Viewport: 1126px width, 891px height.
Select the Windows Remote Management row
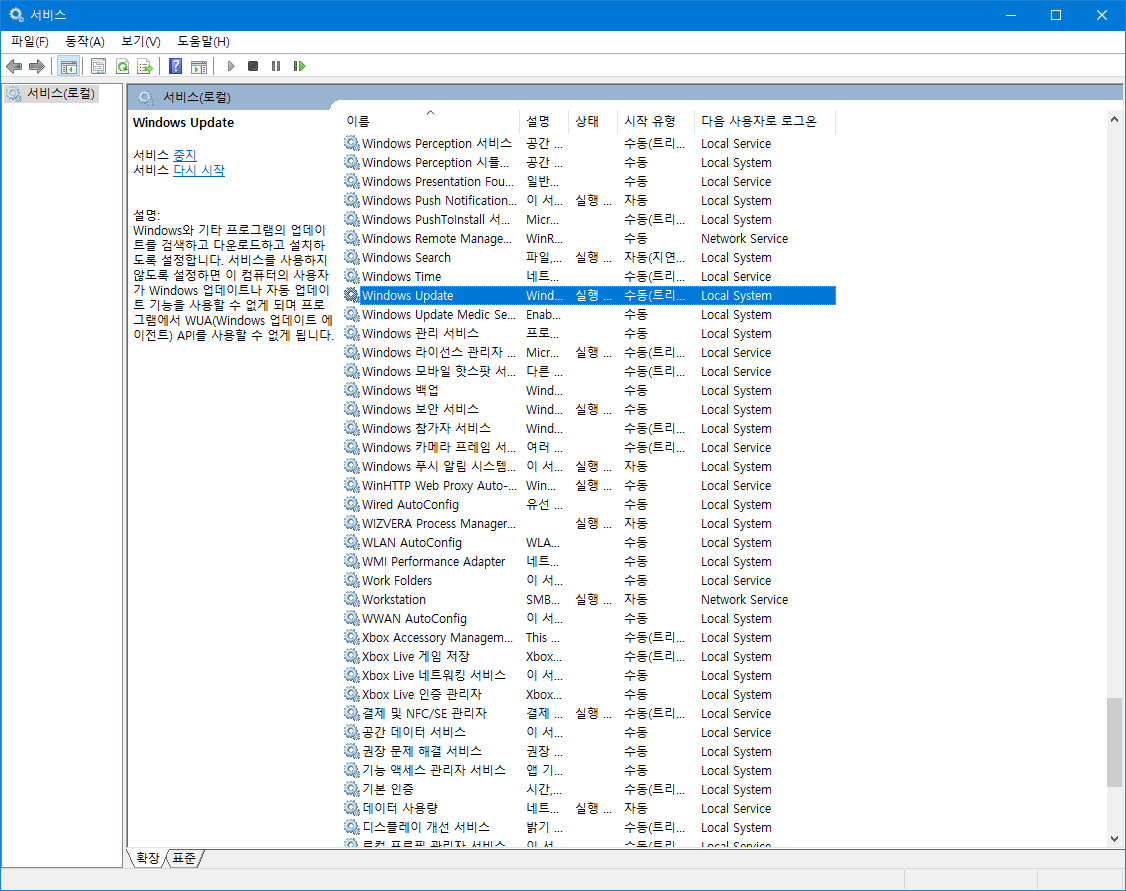click(589, 238)
